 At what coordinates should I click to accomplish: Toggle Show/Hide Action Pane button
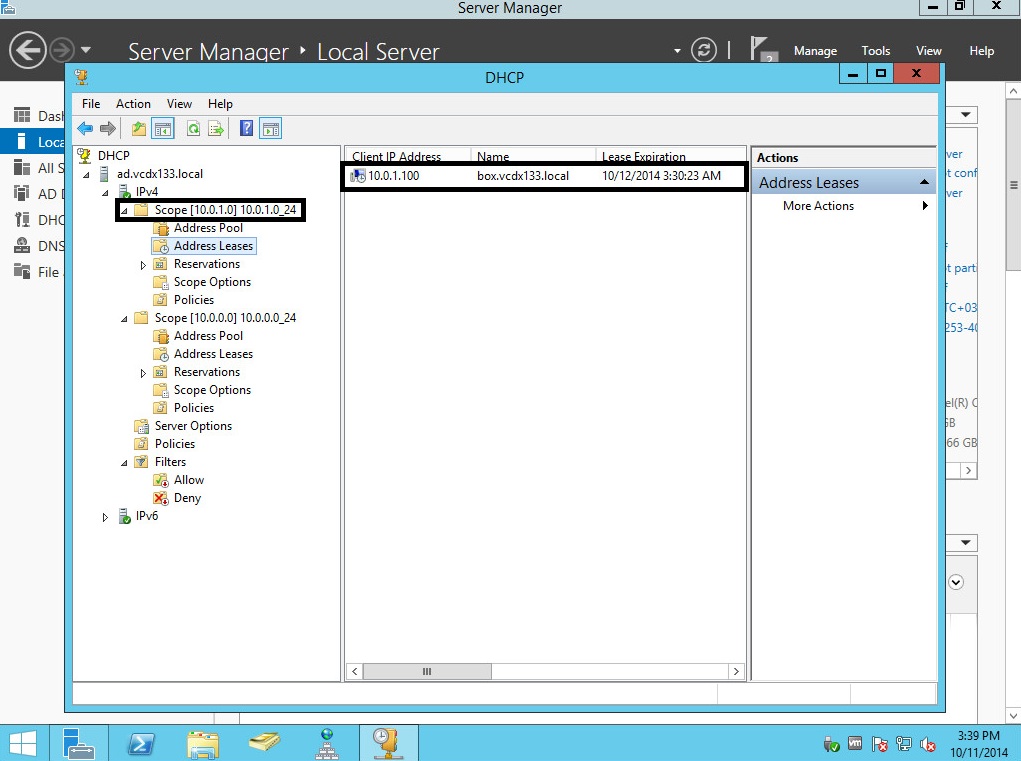tap(270, 128)
